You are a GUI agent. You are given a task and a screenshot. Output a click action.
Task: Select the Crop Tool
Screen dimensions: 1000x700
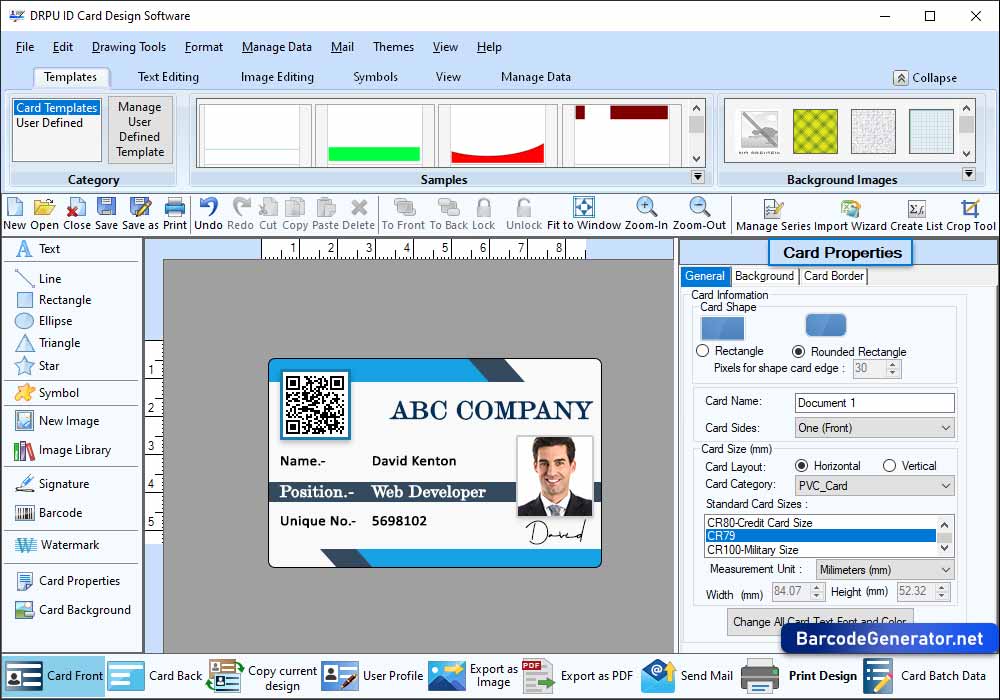coord(970,208)
